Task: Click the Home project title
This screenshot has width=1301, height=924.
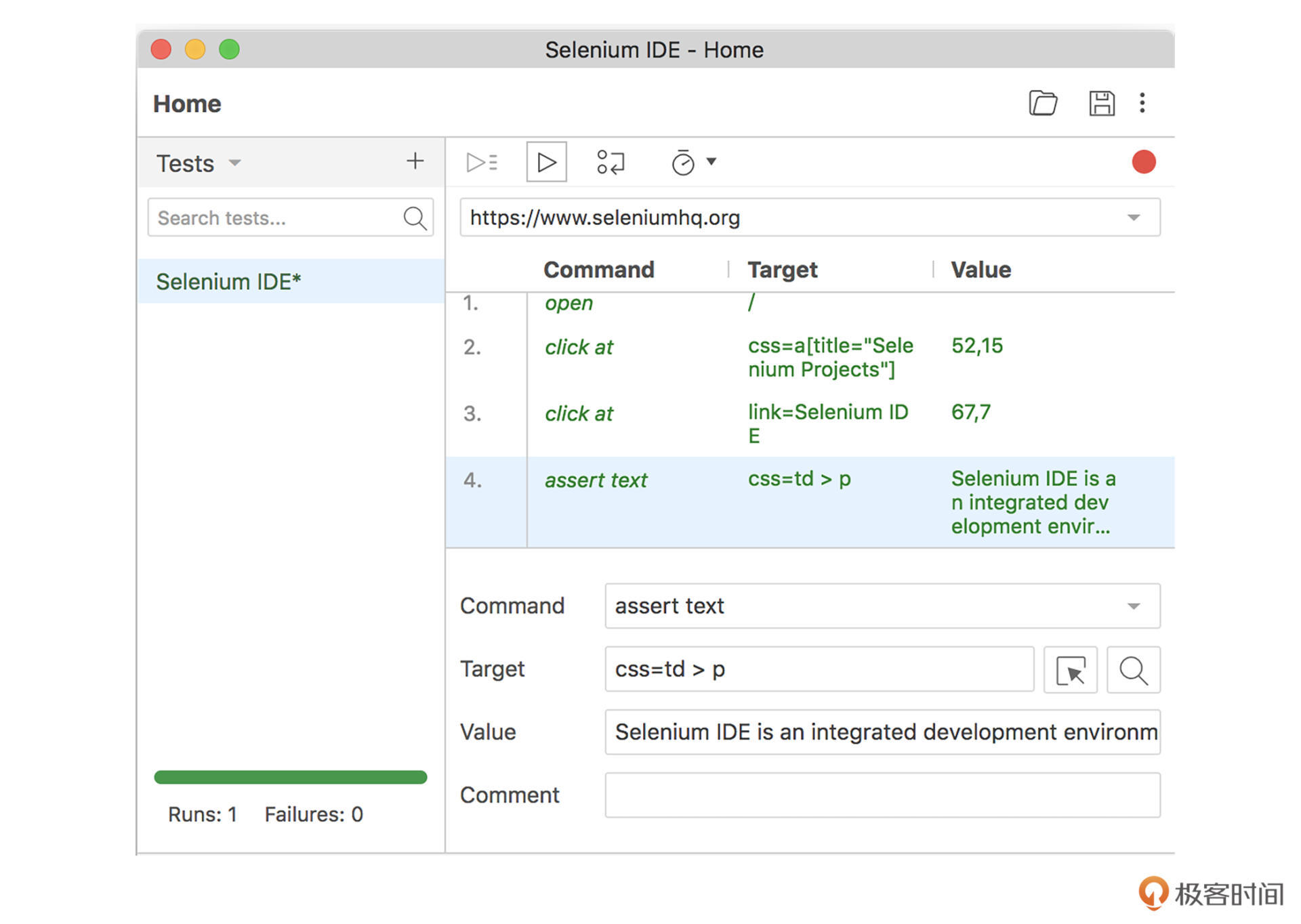Action: [187, 104]
